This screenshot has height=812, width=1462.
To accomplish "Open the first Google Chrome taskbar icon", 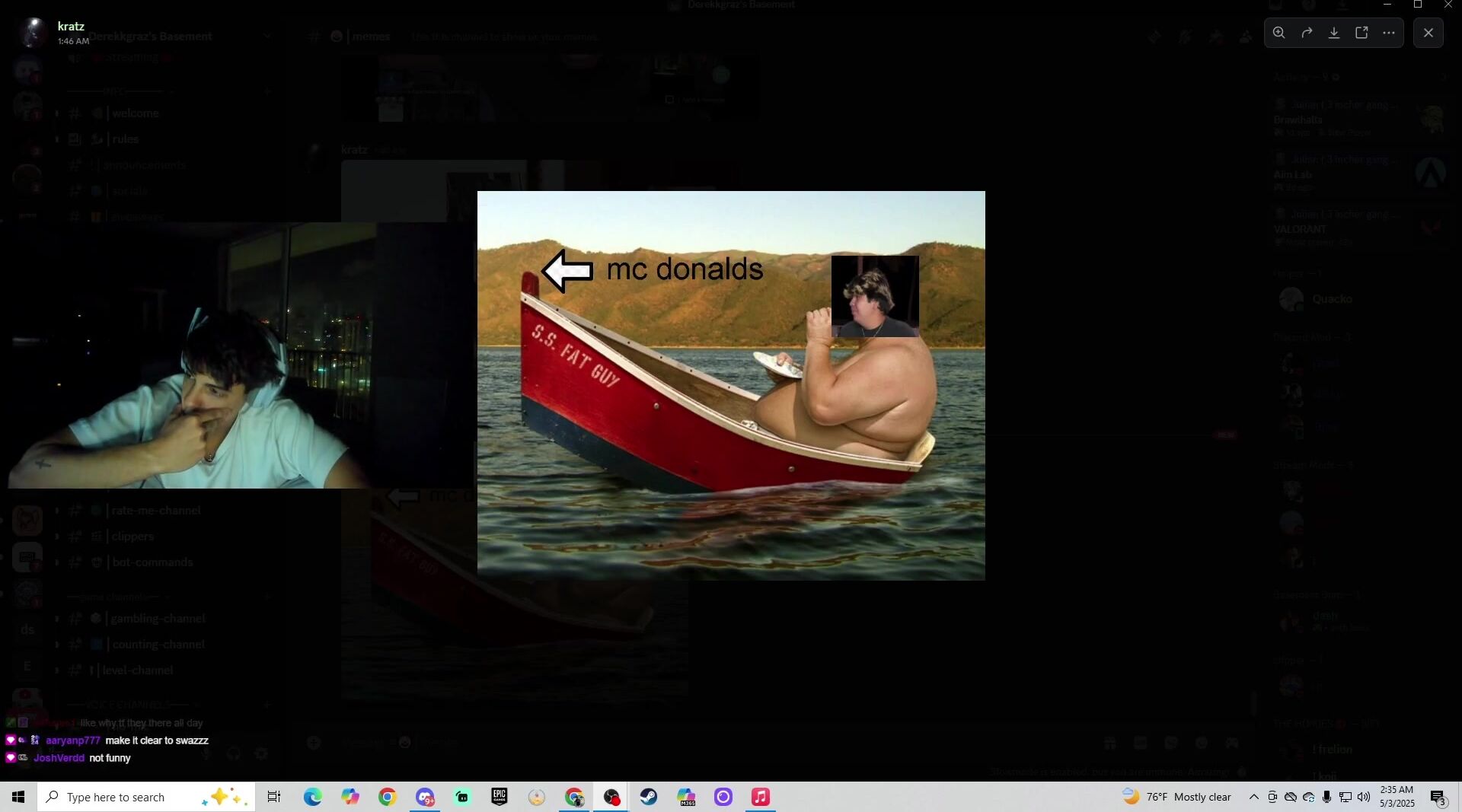I will click(388, 797).
